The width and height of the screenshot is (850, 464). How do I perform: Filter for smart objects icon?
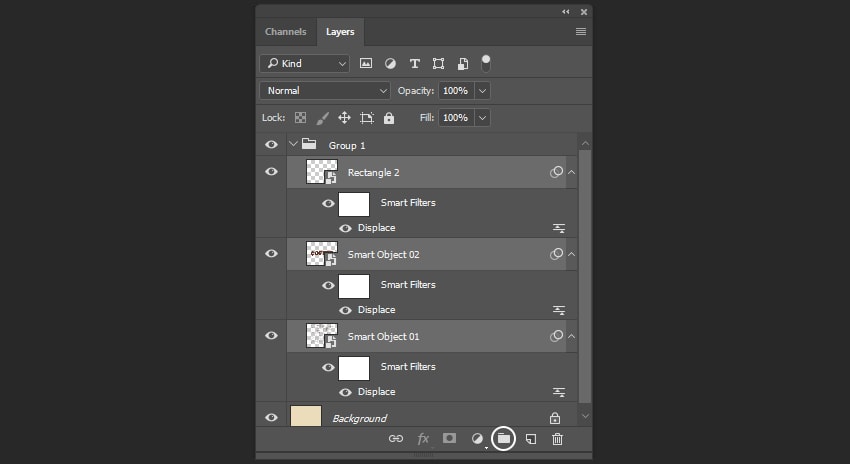pyautogui.click(x=463, y=63)
